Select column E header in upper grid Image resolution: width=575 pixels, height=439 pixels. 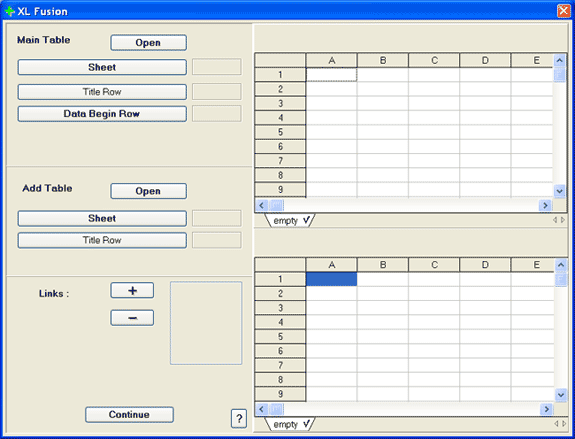point(532,61)
